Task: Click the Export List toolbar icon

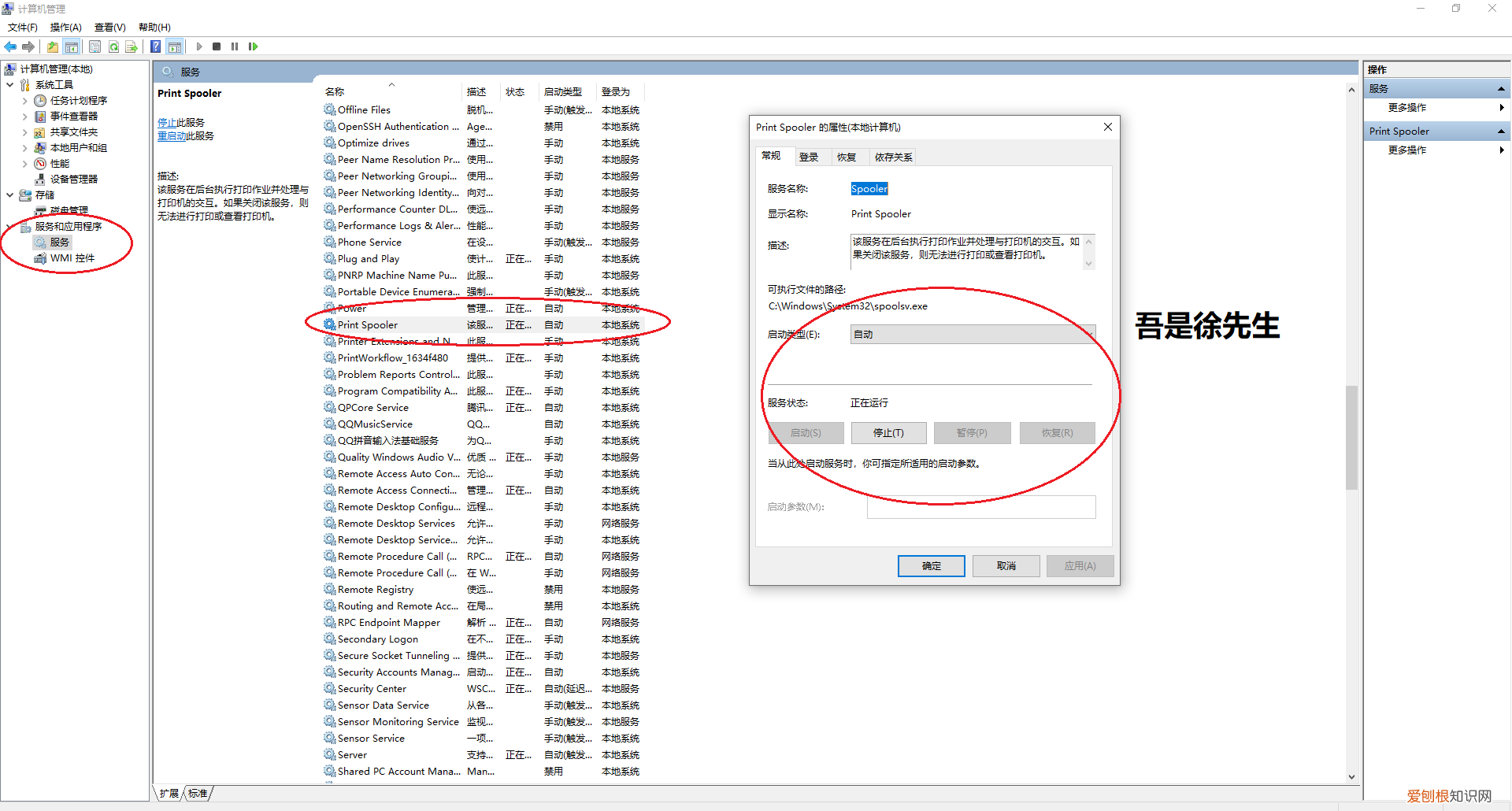Action: click(131, 46)
